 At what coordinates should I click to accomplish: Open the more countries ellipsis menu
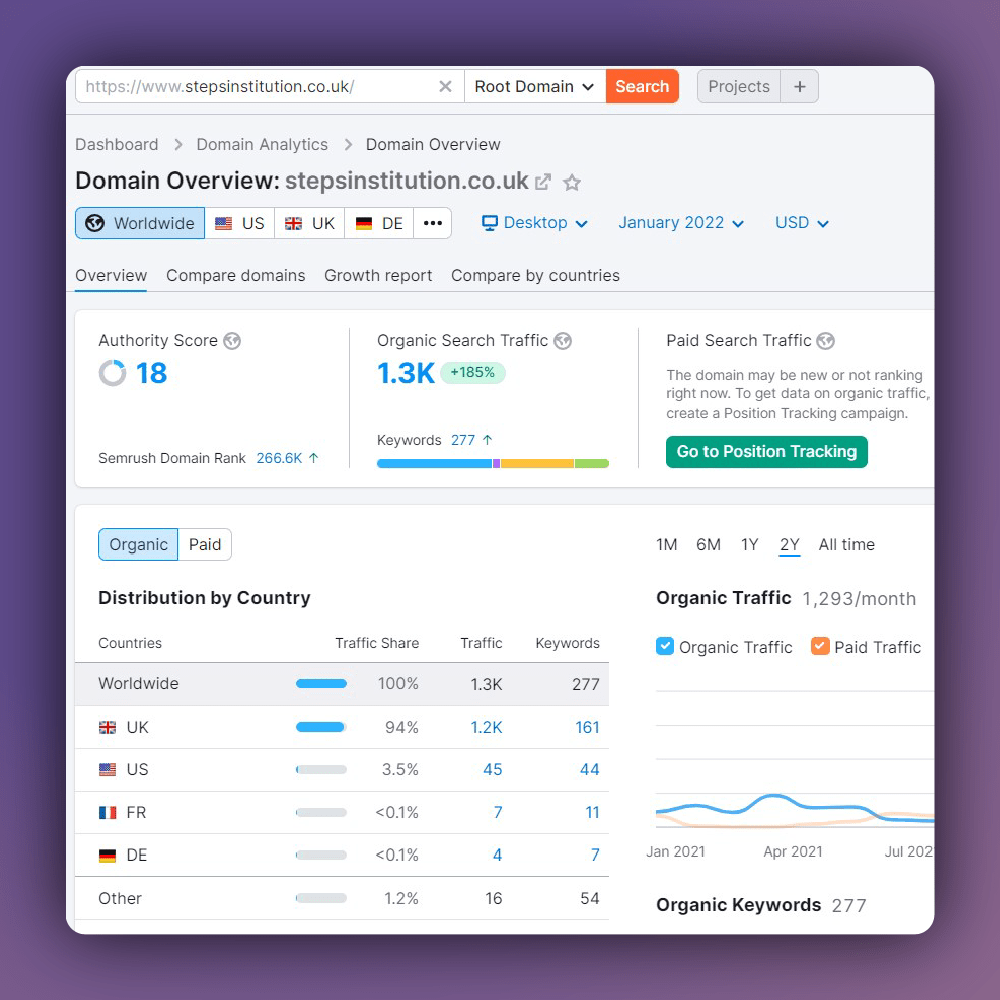[433, 223]
